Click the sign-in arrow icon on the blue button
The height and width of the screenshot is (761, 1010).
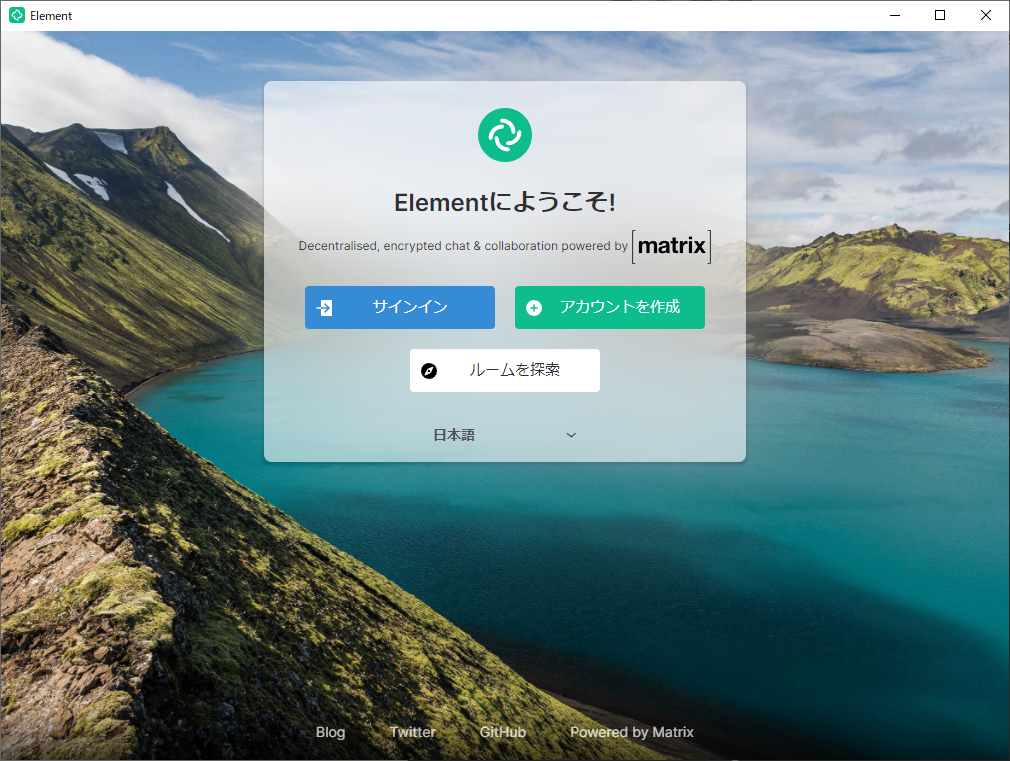(325, 307)
